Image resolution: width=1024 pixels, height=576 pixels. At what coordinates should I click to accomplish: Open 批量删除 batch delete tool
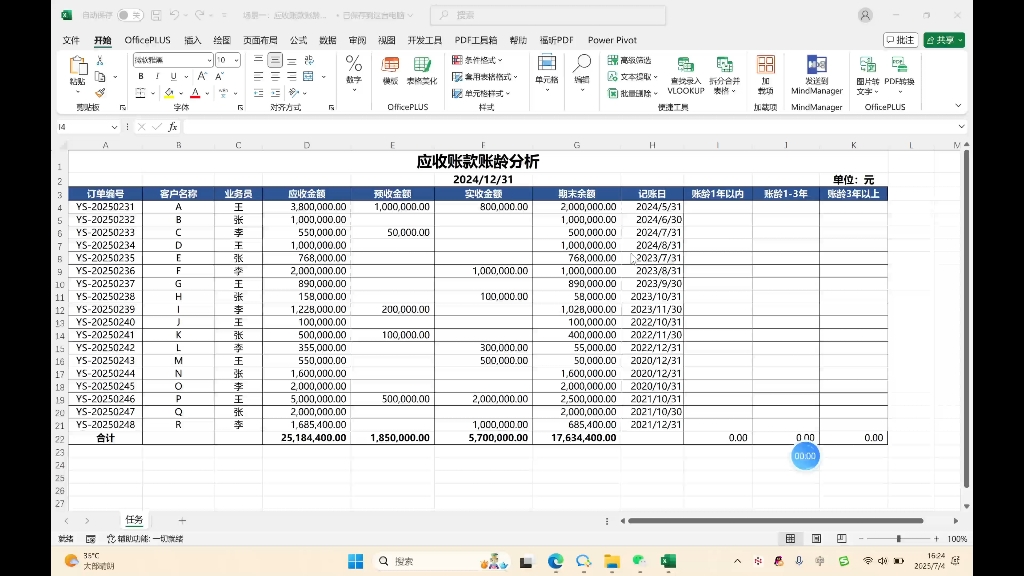[x=632, y=93]
